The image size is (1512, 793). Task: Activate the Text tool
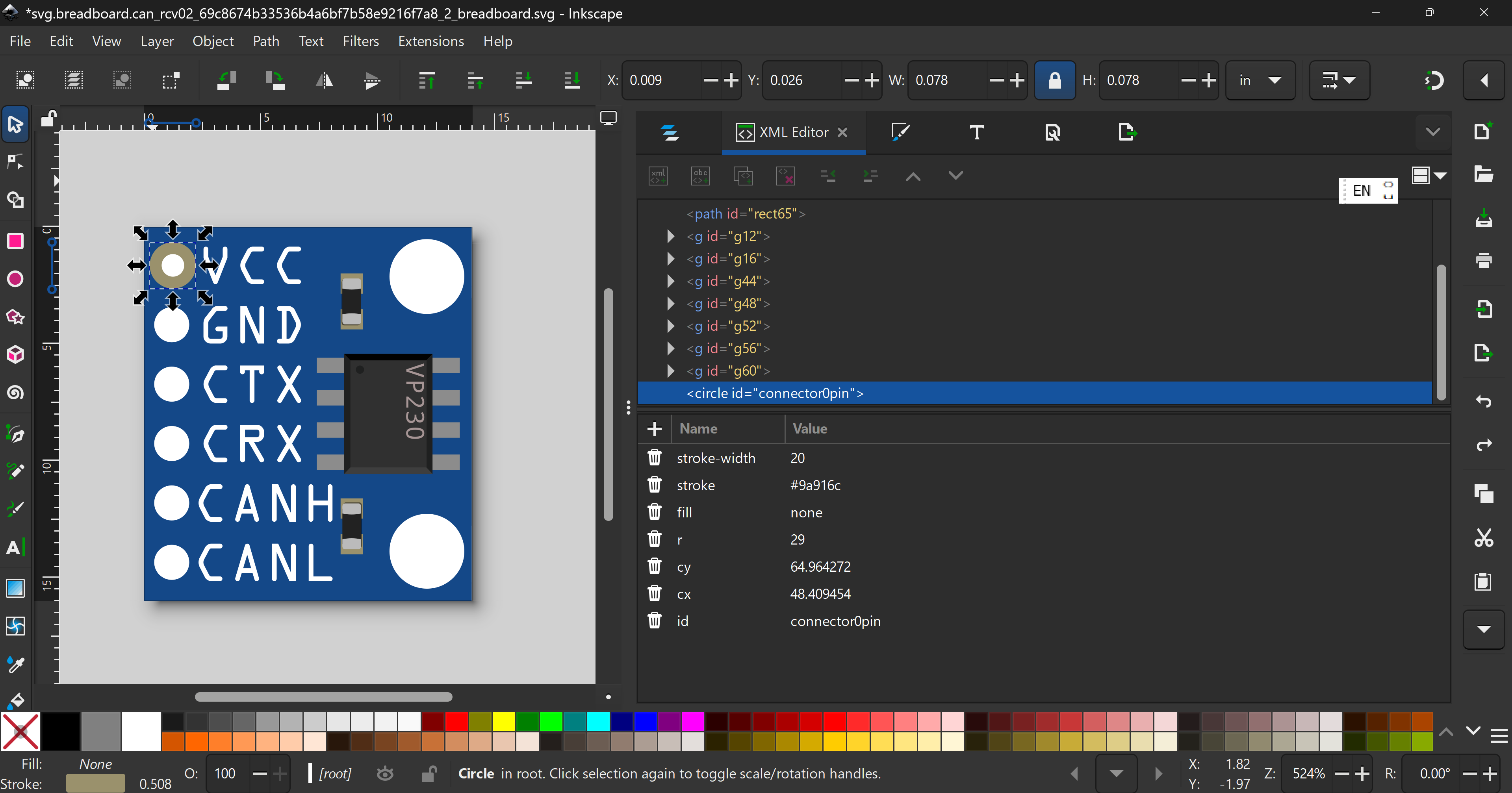pos(15,548)
